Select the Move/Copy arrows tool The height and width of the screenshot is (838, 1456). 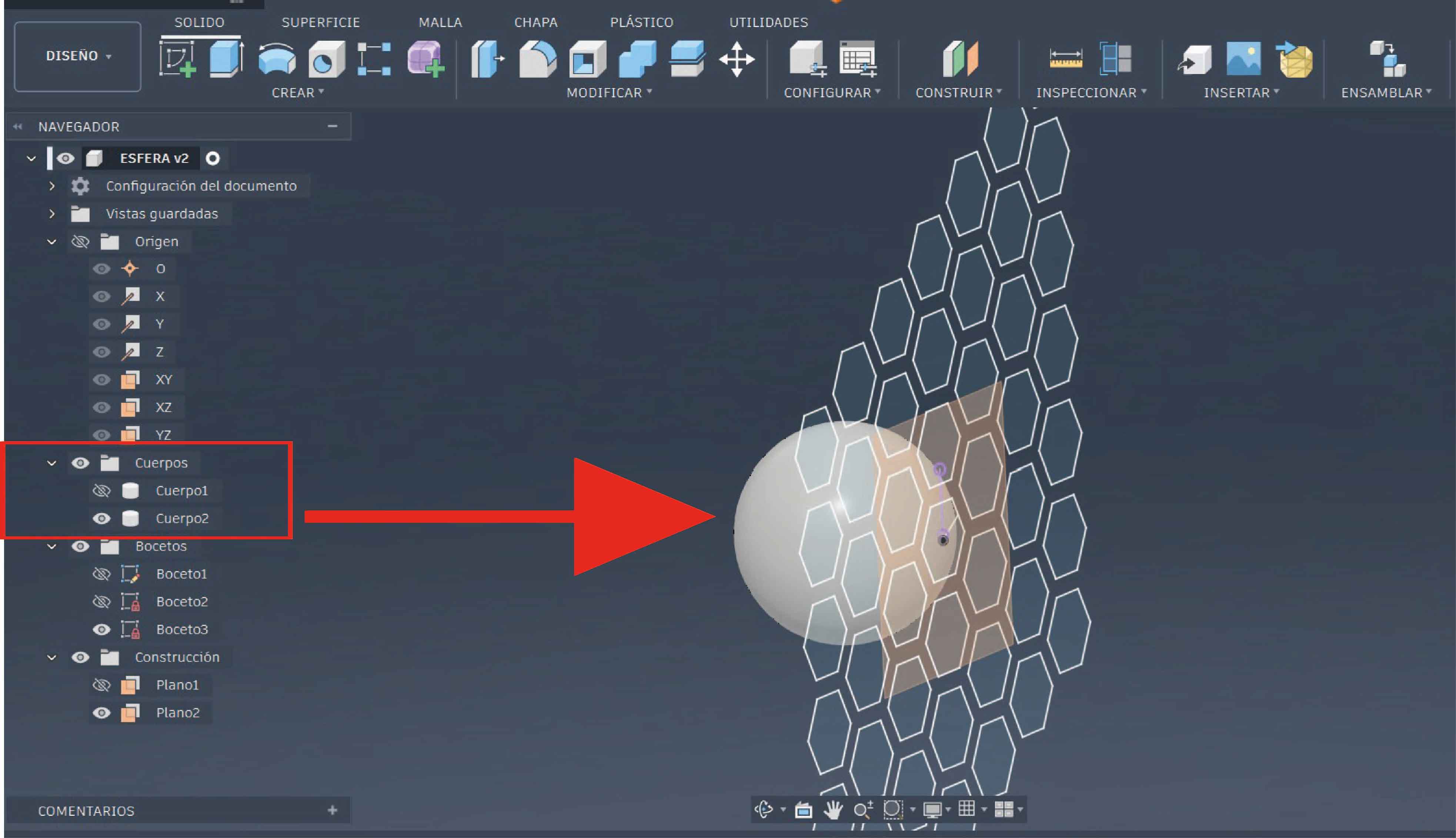737,59
